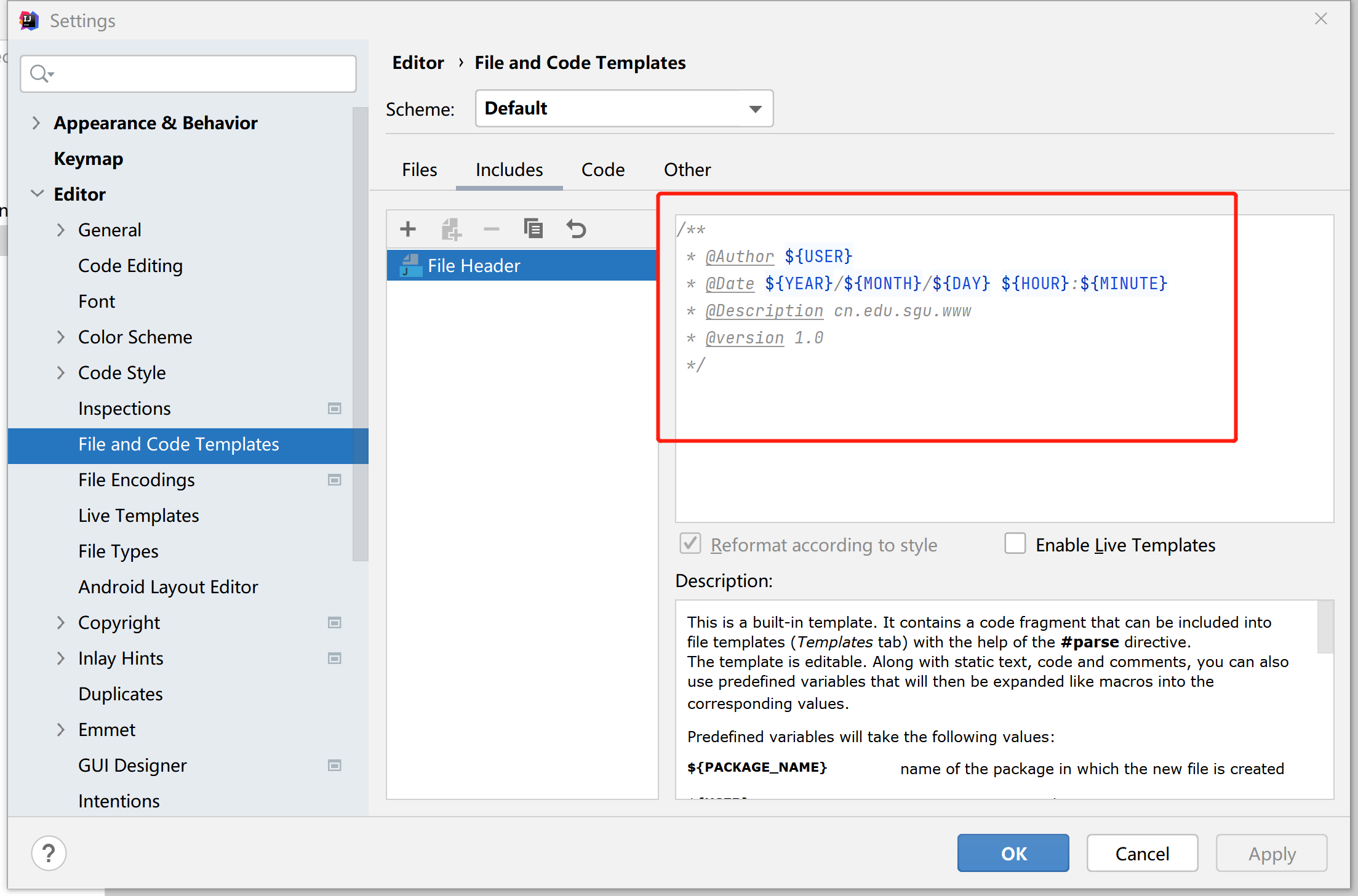Click the search input field
1358x896 pixels.
point(189,71)
